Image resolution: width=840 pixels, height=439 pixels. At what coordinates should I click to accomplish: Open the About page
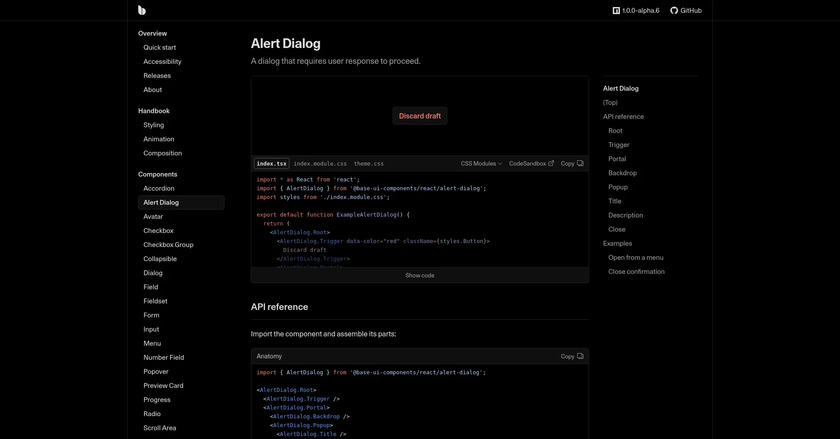point(153,90)
